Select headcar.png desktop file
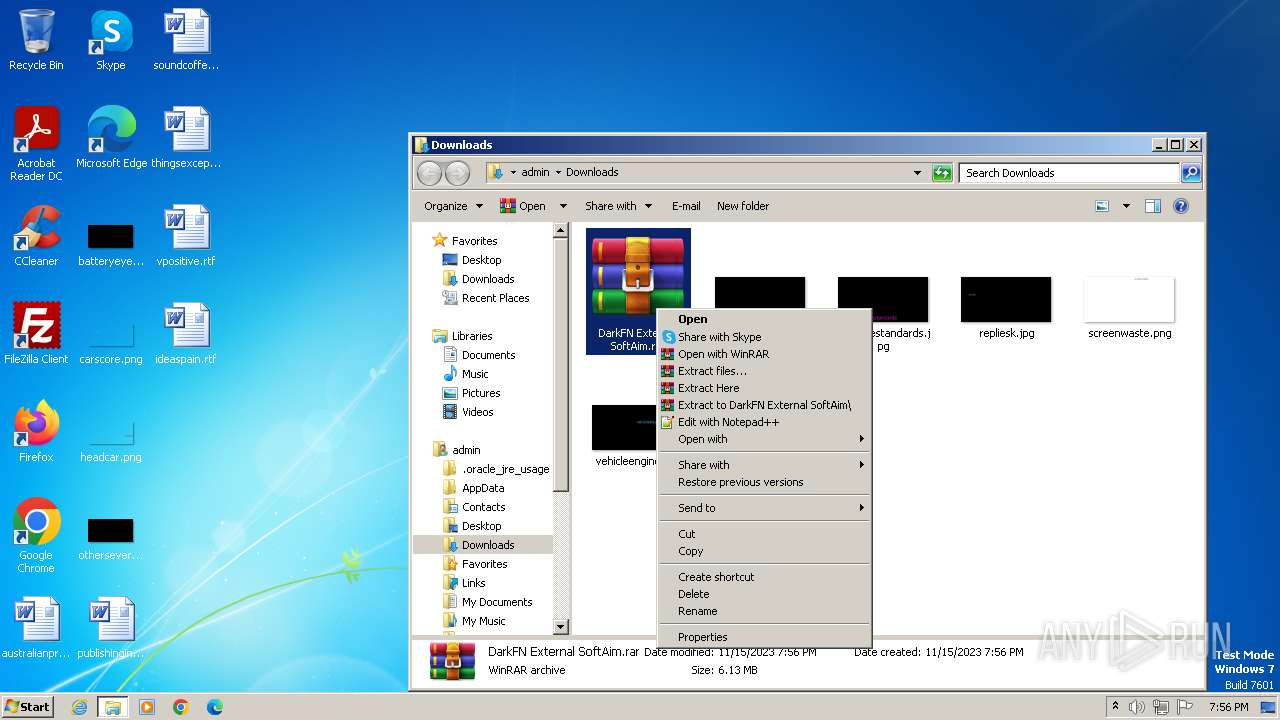The width and height of the screenshot is (1280, 720). [110, 440]
